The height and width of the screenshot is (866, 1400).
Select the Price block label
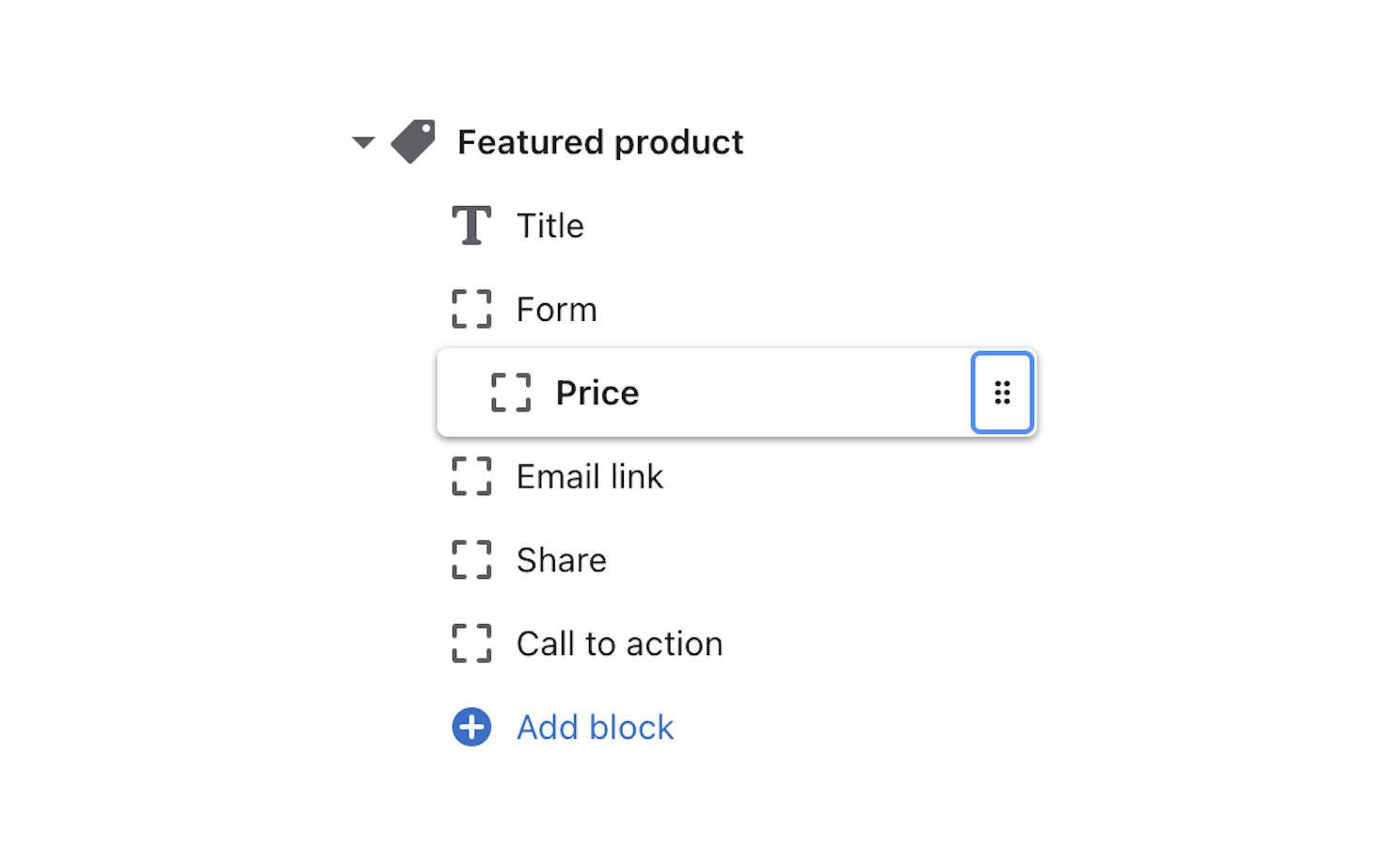coord(597,393)
